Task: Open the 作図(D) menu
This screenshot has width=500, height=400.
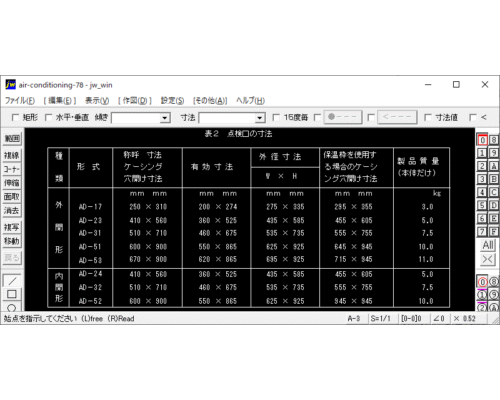Action: point(135,100)
